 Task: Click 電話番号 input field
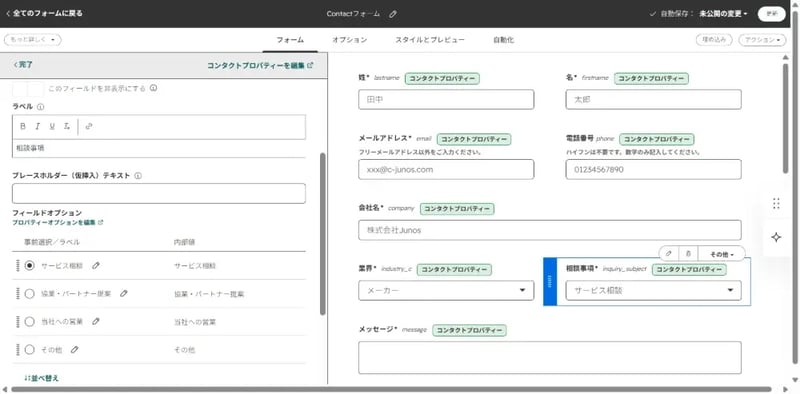point(653,169)
